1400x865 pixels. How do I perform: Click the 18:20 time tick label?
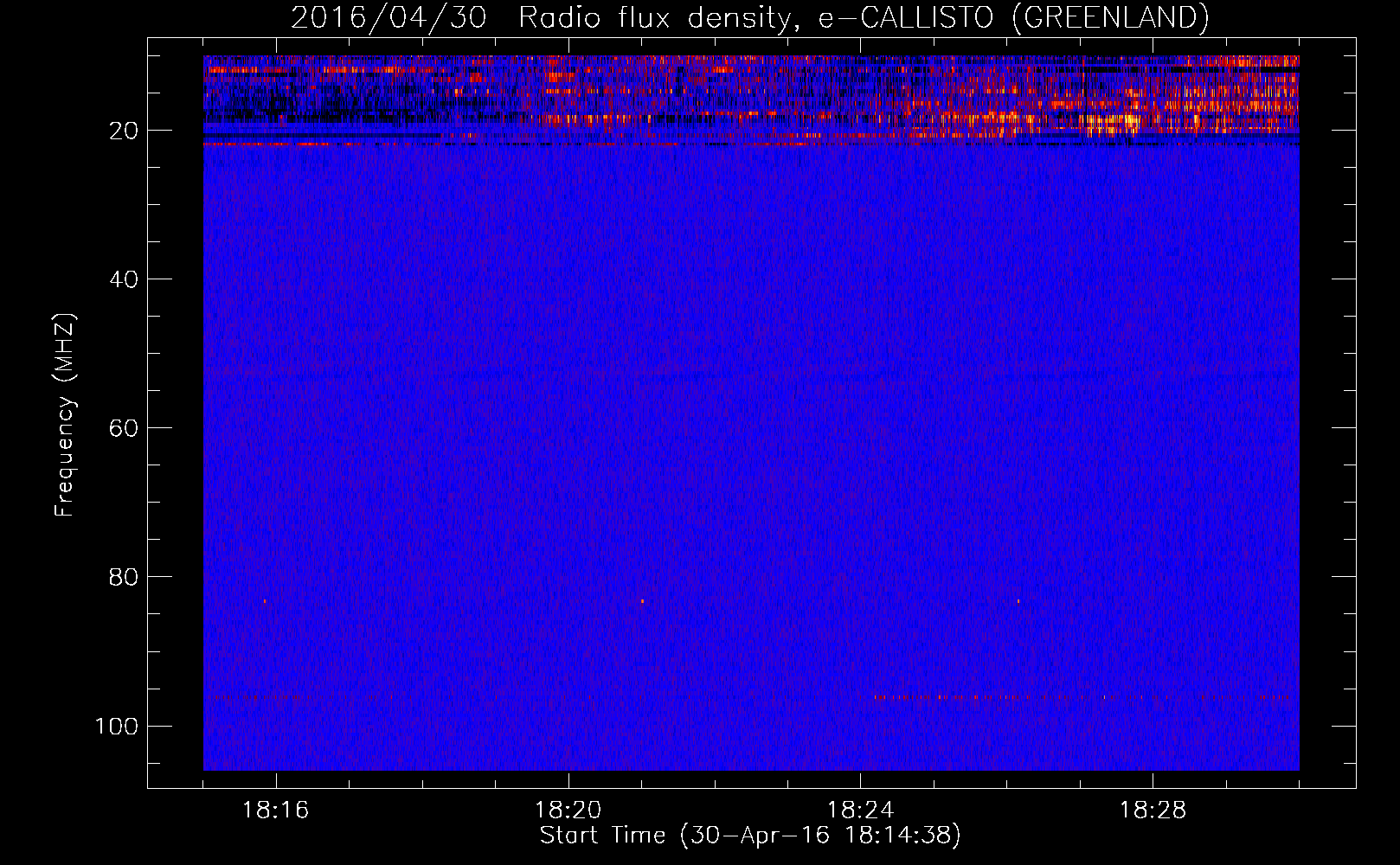pos(568,811)
